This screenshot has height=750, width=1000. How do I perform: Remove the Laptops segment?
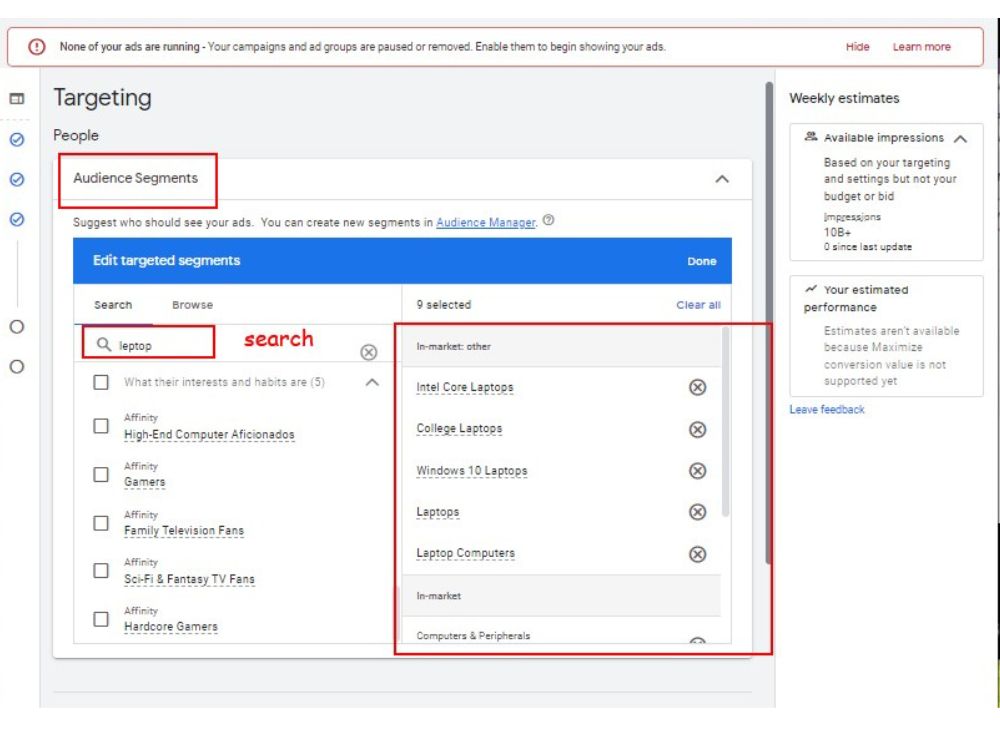tap(698, 512)
